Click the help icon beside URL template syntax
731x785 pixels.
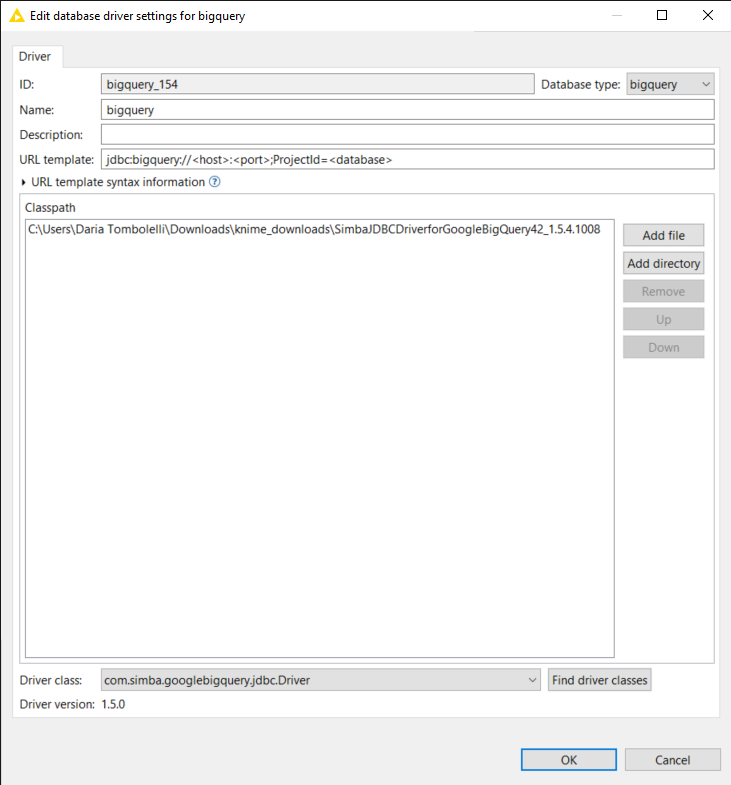(214, 182)
